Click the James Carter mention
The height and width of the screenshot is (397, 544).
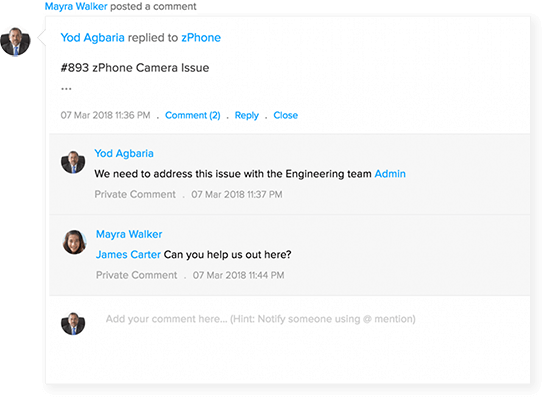(x=128, y=255)
